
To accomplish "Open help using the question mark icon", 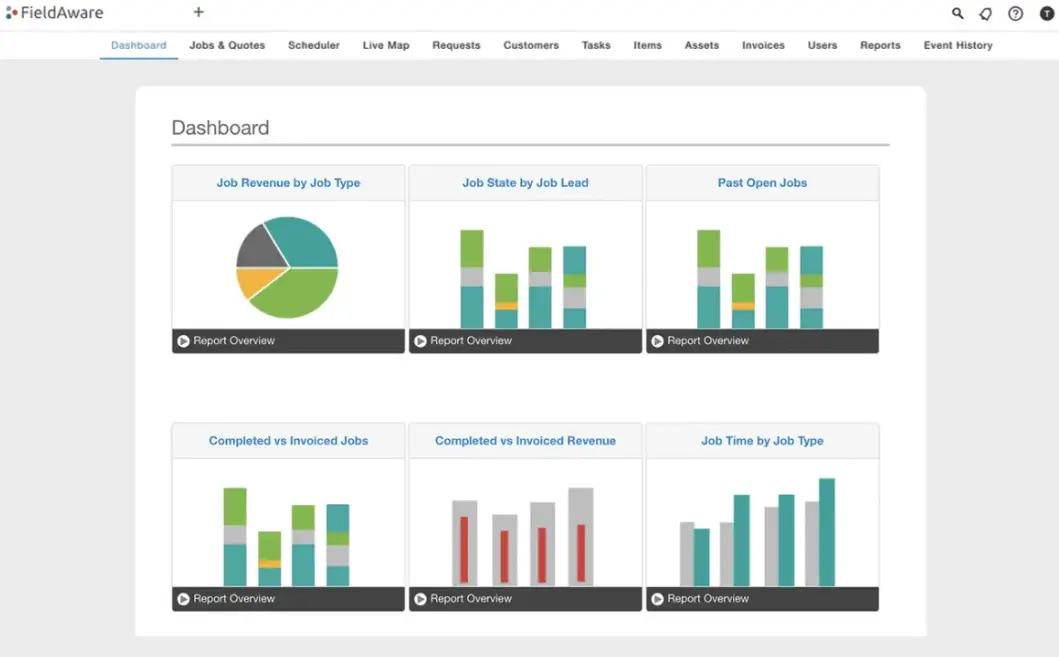I will (x=1014, y=13).
